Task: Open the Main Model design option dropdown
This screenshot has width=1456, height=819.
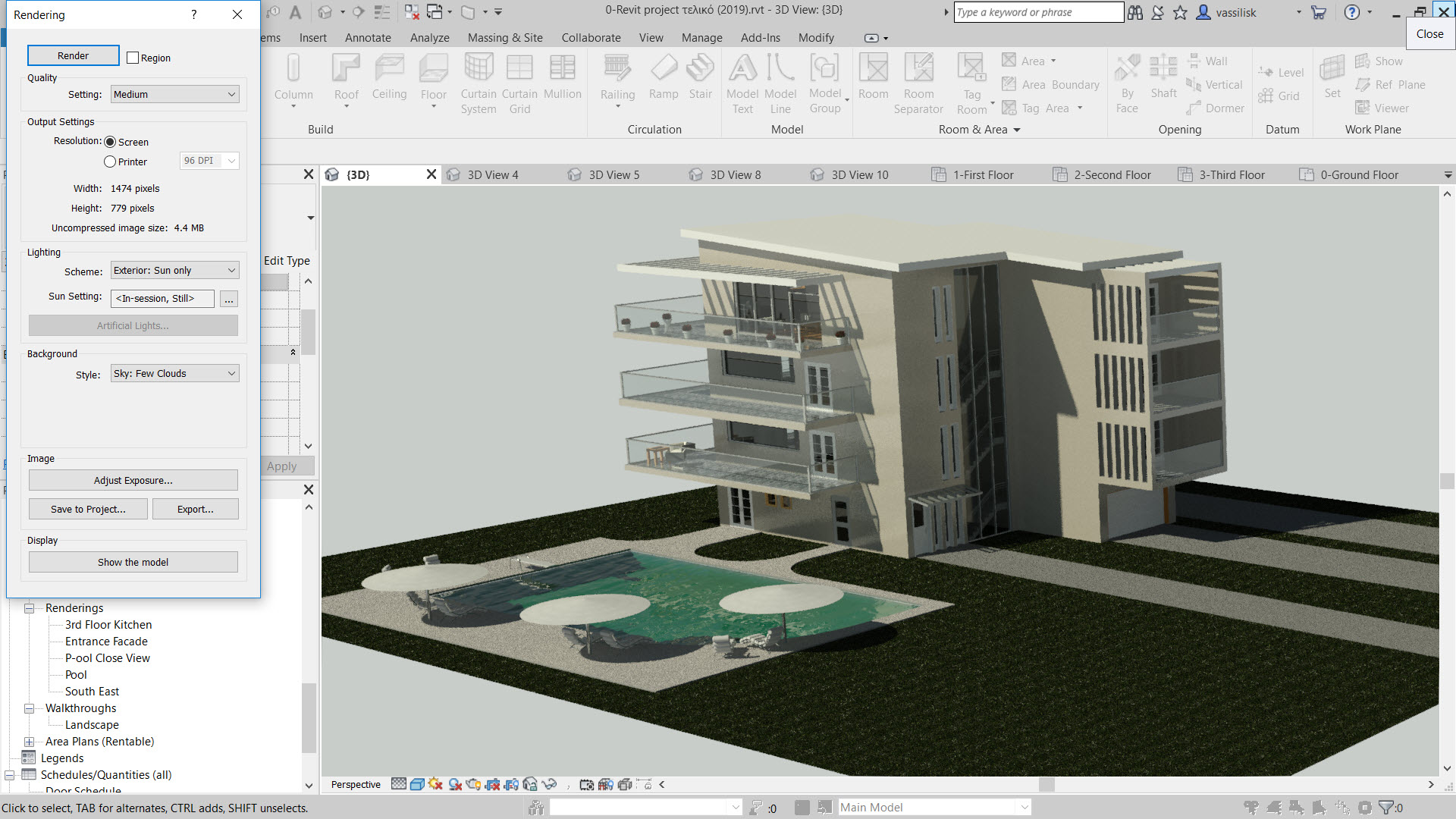Action: click(934, 808)
